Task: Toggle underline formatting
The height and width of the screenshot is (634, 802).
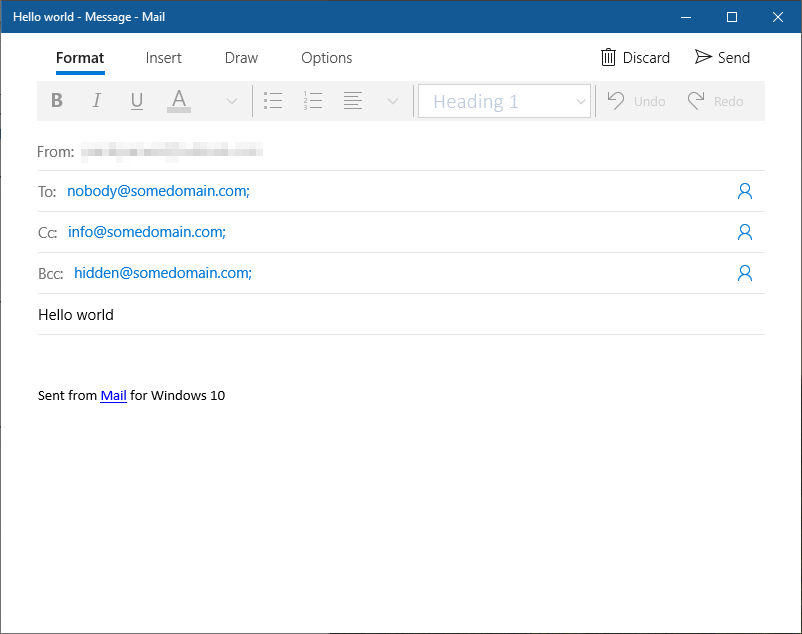Action: [137, 101]
